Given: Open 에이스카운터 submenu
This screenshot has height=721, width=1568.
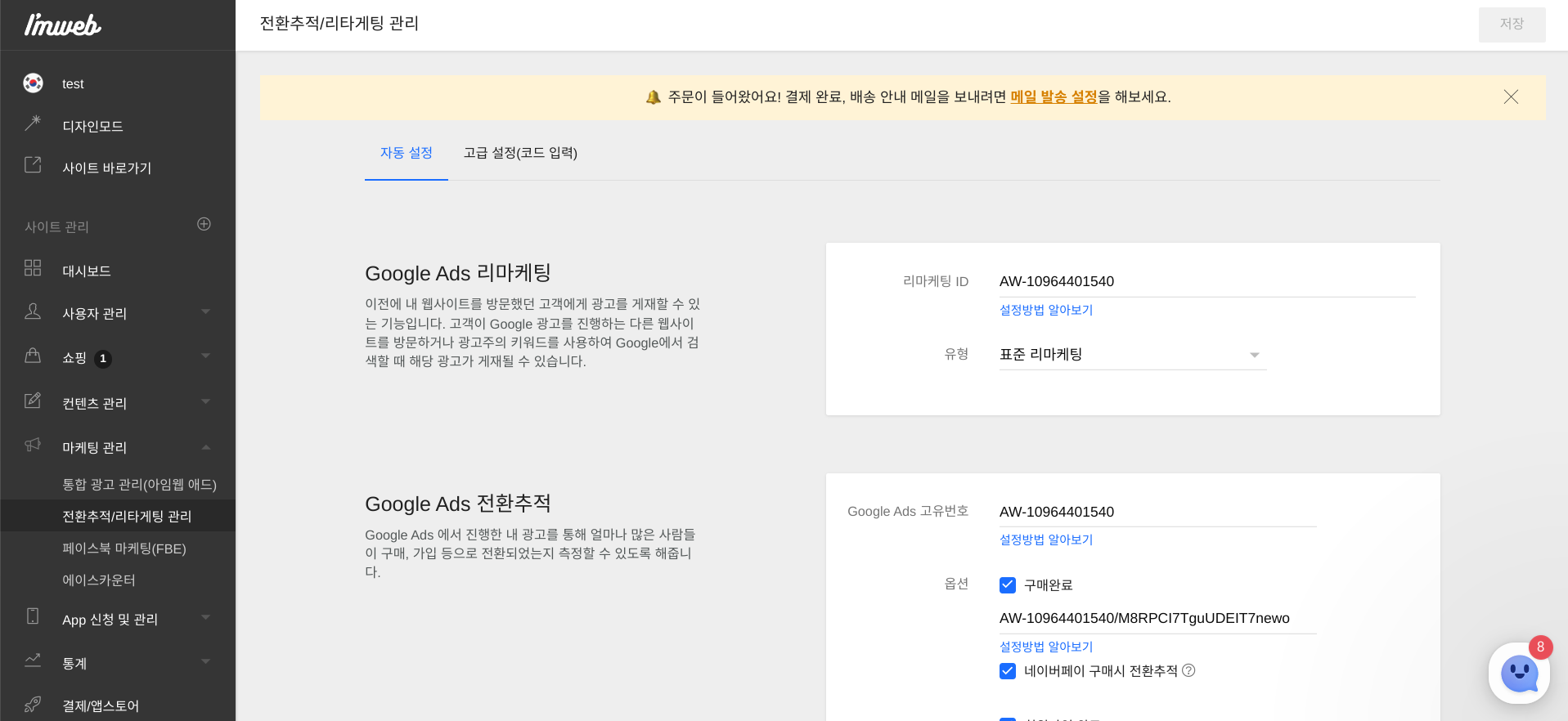Looking at the screenshot, I should 99,580.
